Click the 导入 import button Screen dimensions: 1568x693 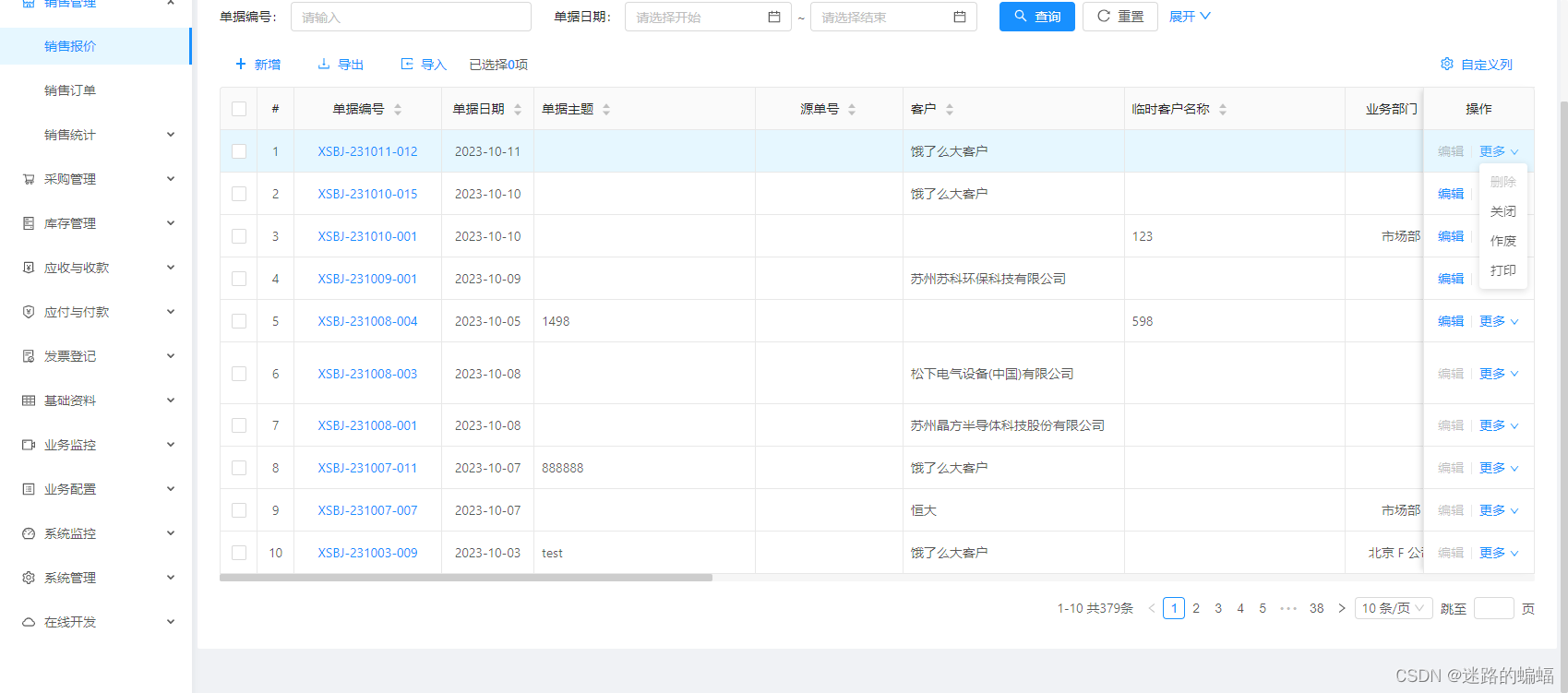pos(424,65)
